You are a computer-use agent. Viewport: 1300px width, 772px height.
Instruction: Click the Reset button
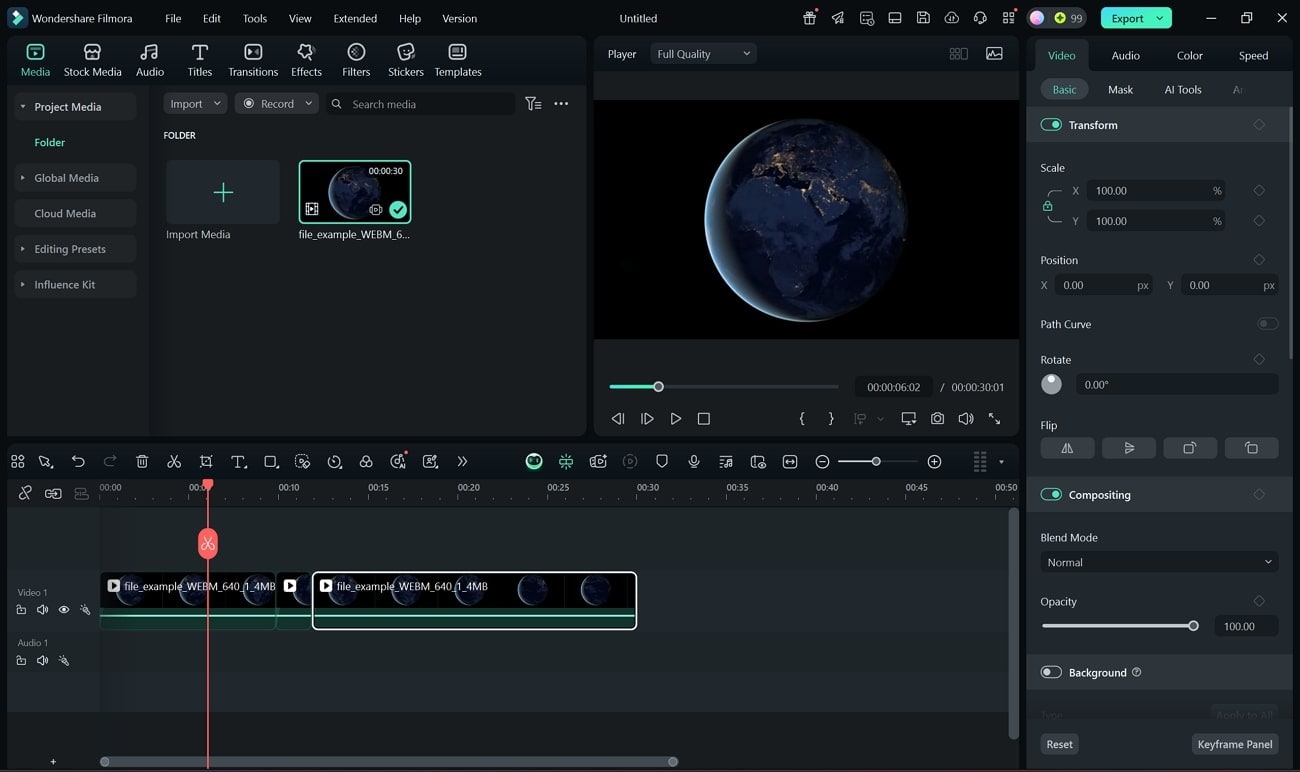click(1059, 744)
